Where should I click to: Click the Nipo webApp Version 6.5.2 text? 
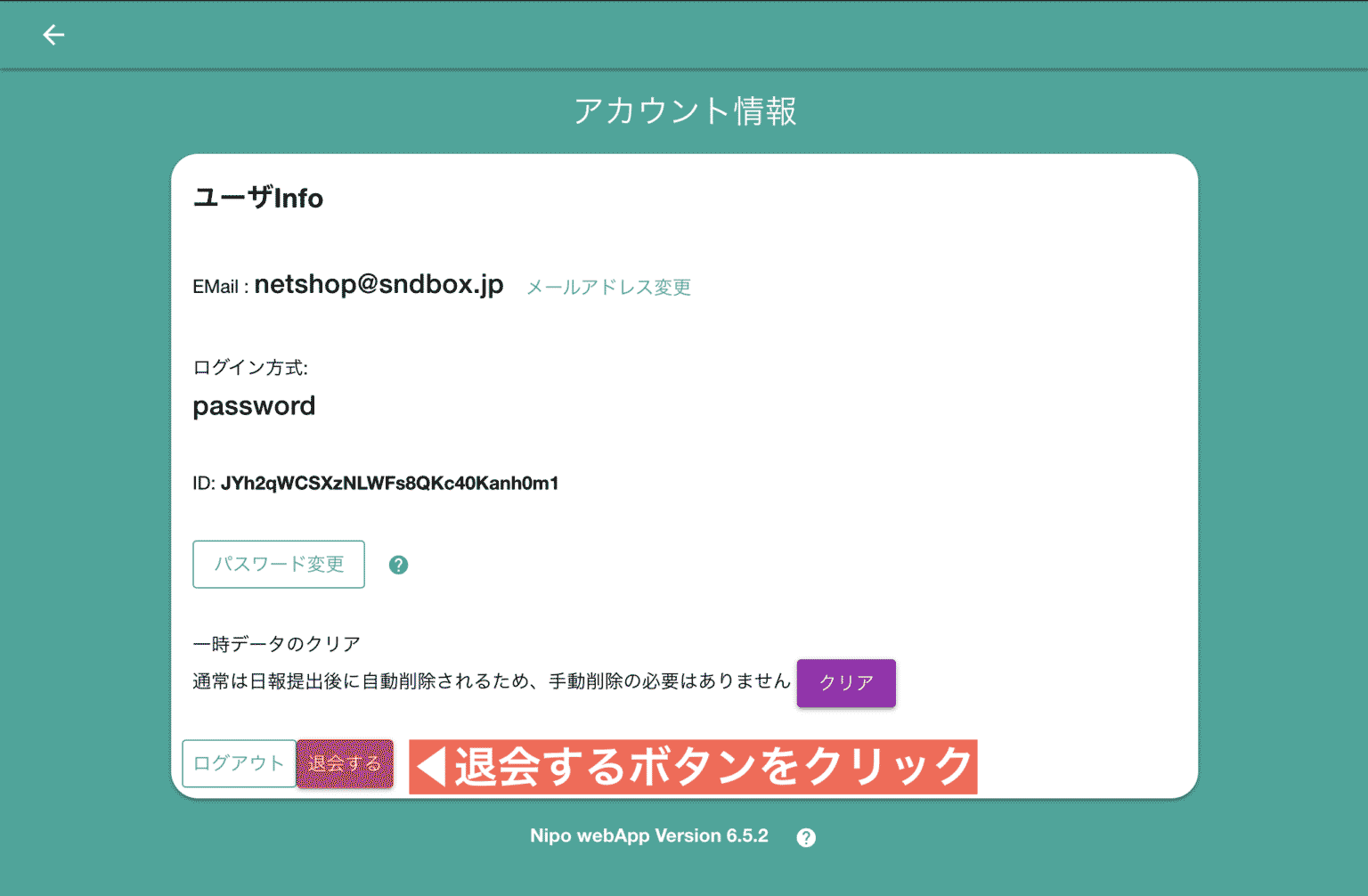[648, 836]
